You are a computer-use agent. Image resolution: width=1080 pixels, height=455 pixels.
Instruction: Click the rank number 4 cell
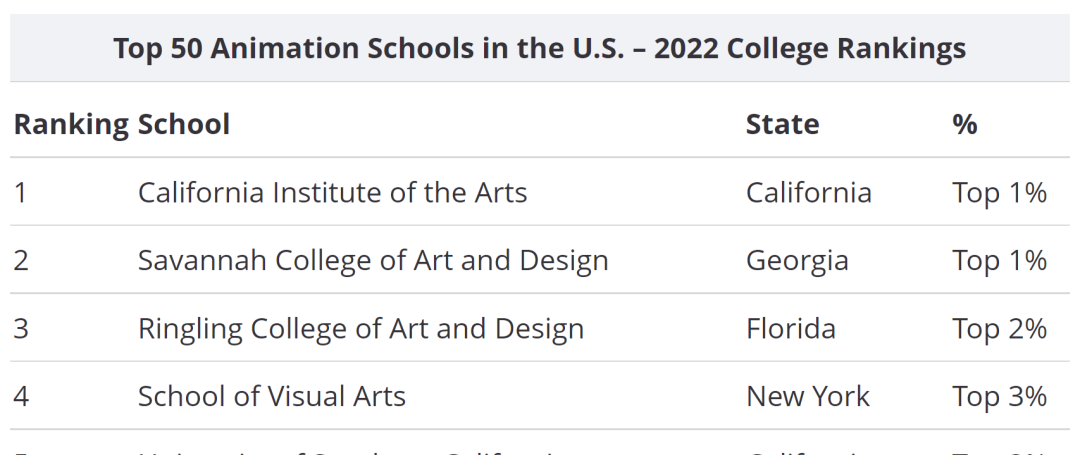[21, 396]
